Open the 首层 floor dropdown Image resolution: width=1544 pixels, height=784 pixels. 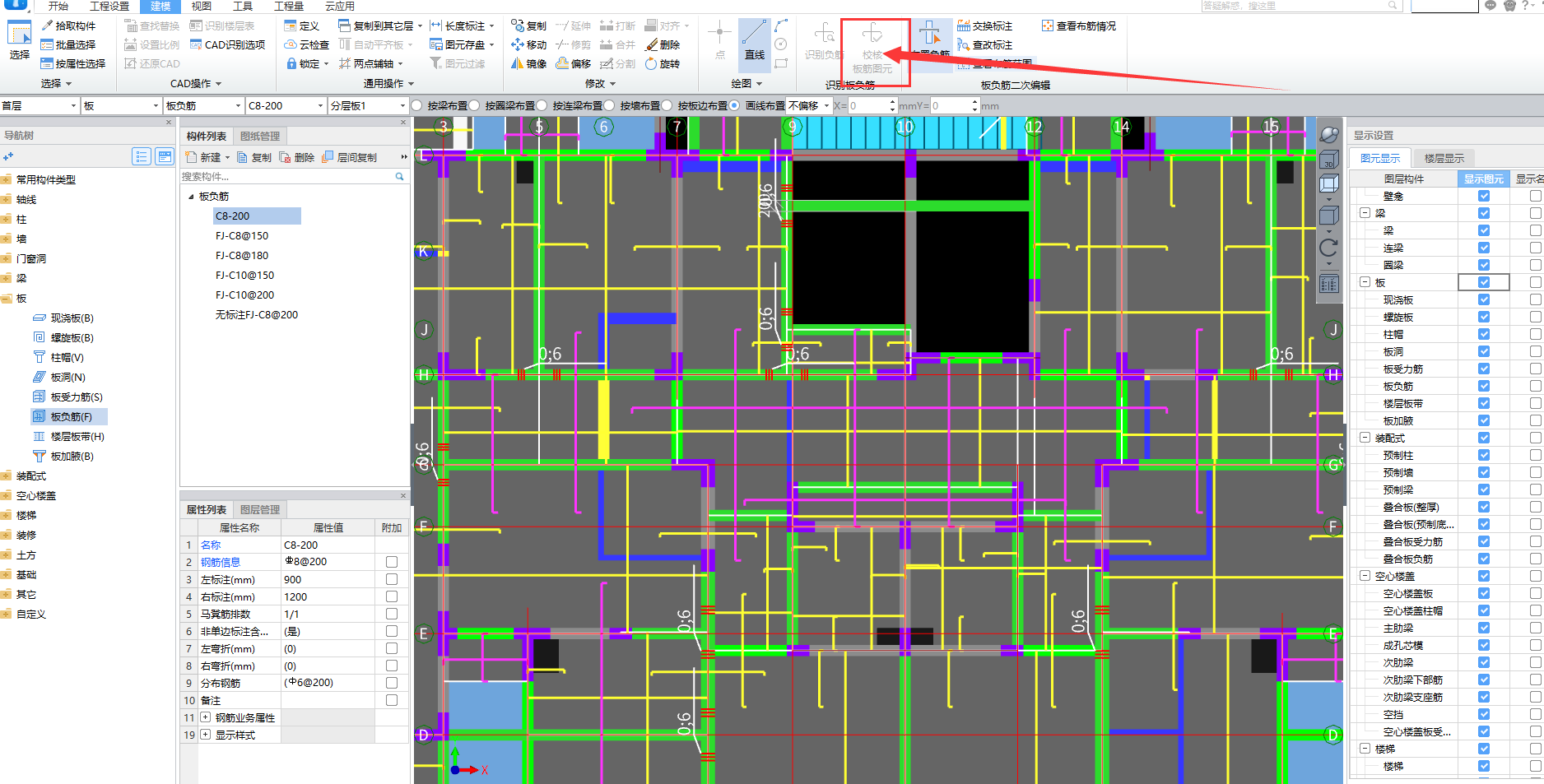click(x=40, y=106)
